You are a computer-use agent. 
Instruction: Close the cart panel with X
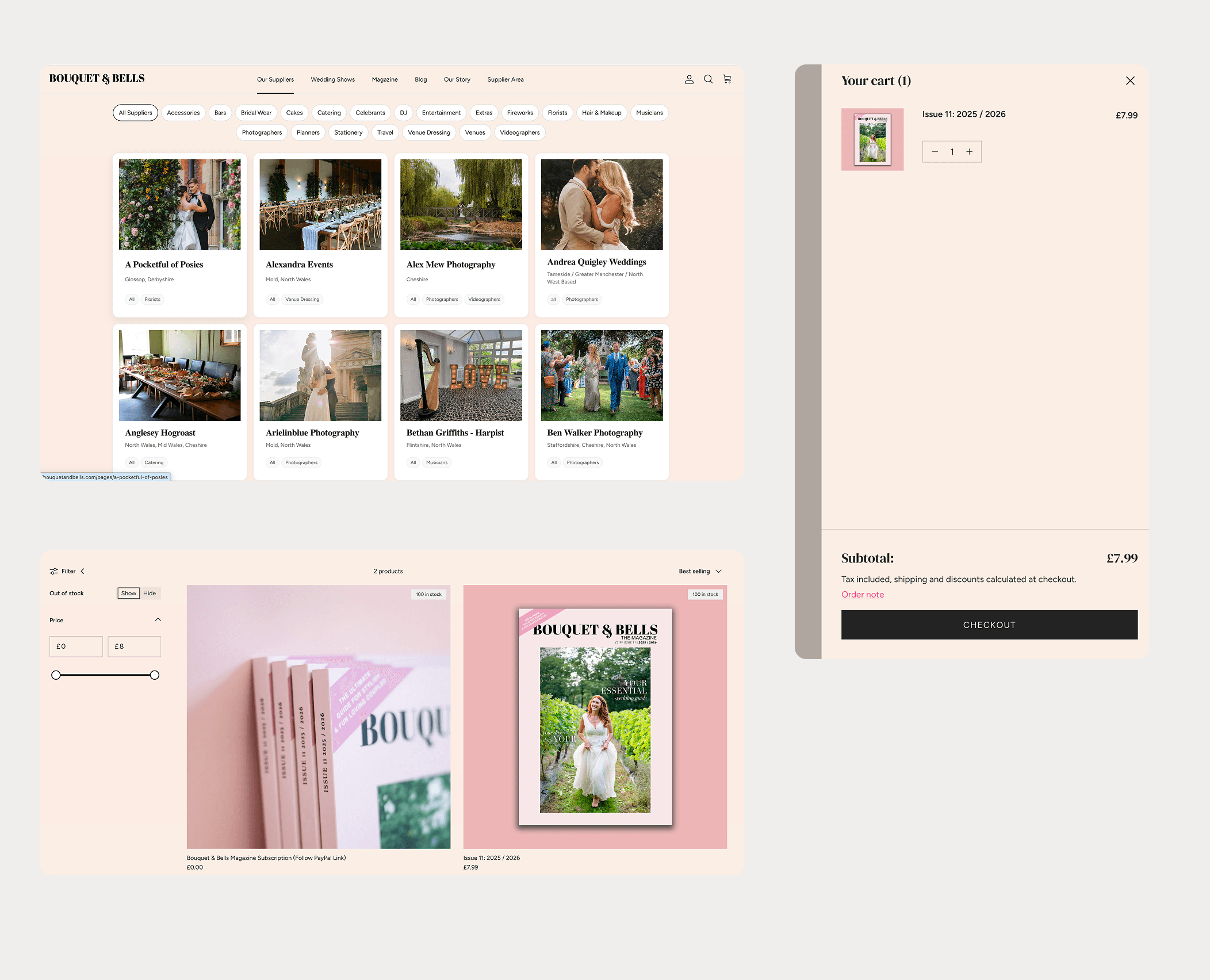point(1129,81)
